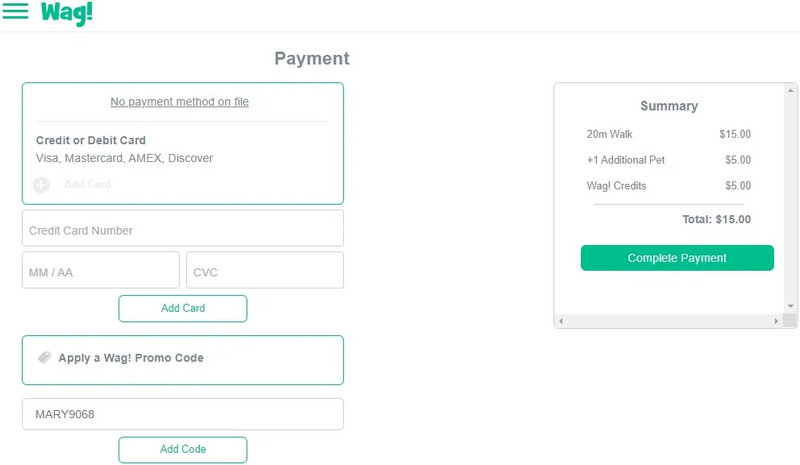Click the Complete Payment button

(677, 258)
